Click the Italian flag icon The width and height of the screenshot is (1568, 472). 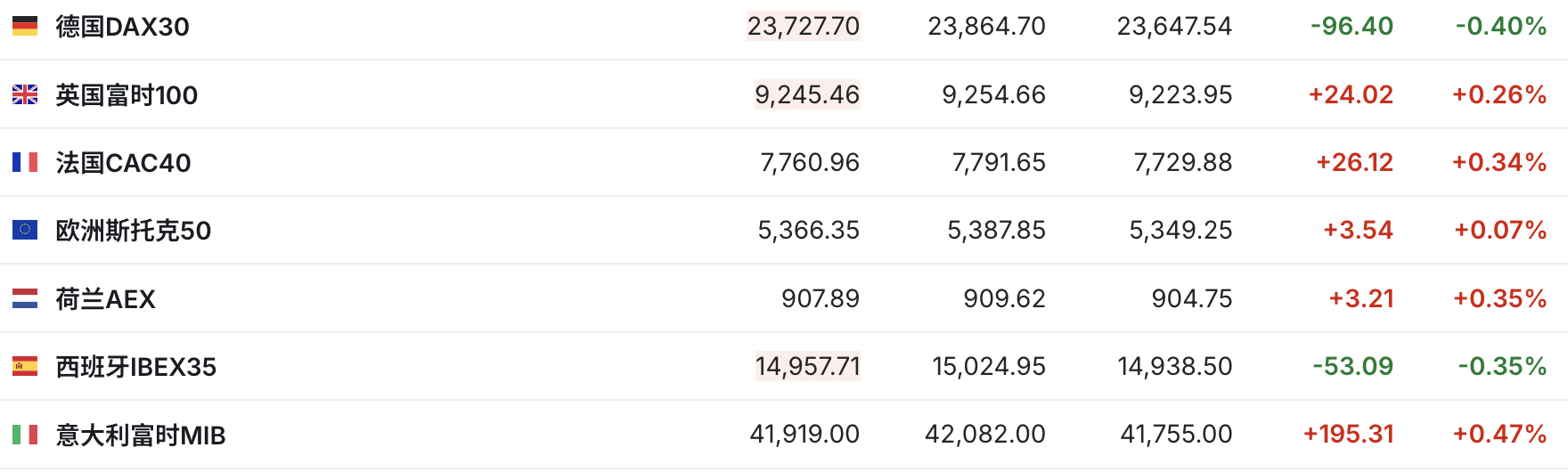[x=25, y=435]
